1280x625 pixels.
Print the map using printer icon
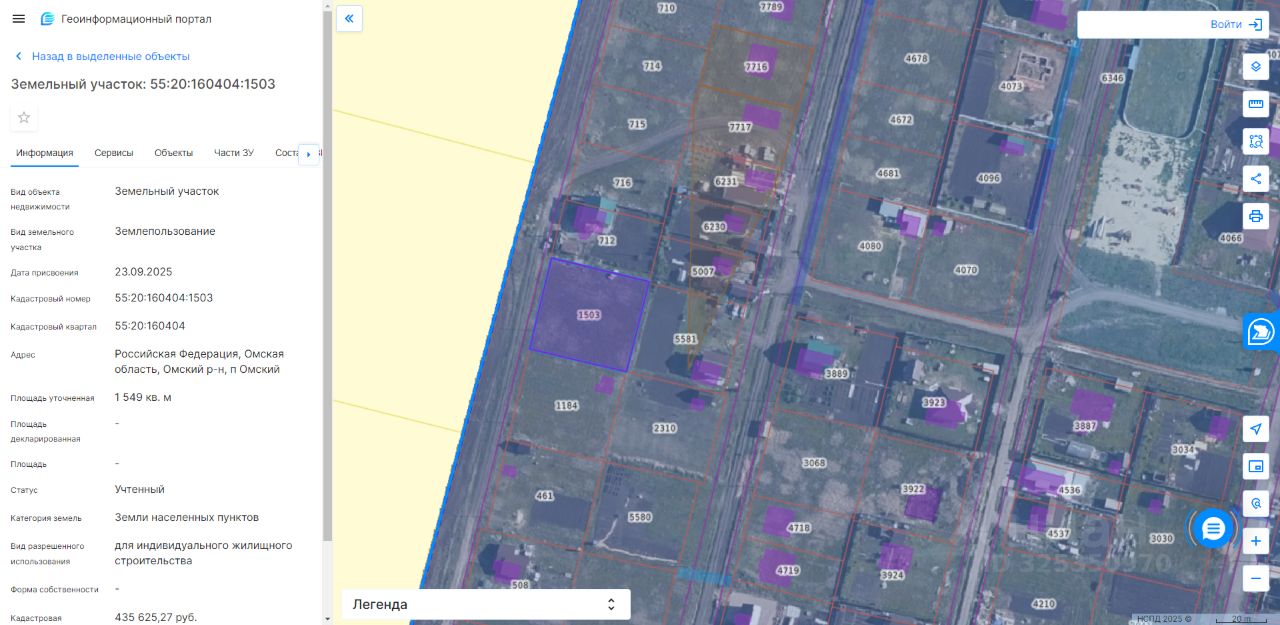(1256, 215)
